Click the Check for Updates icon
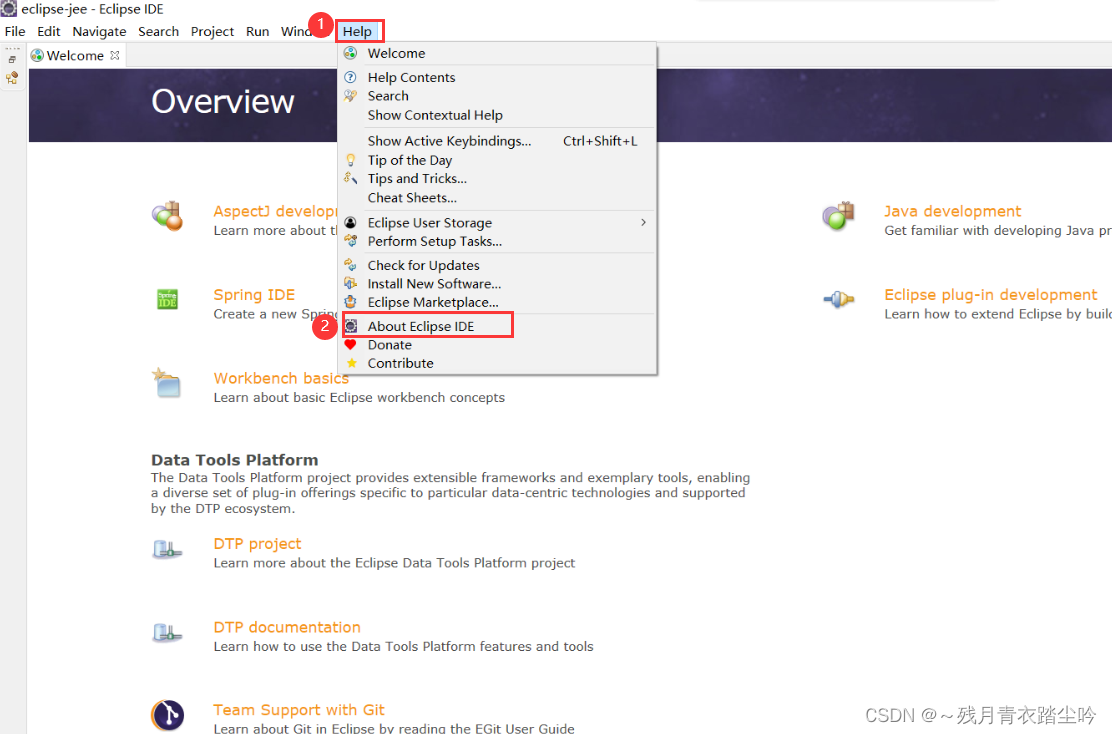1112x734 pixels. [352, 264]
